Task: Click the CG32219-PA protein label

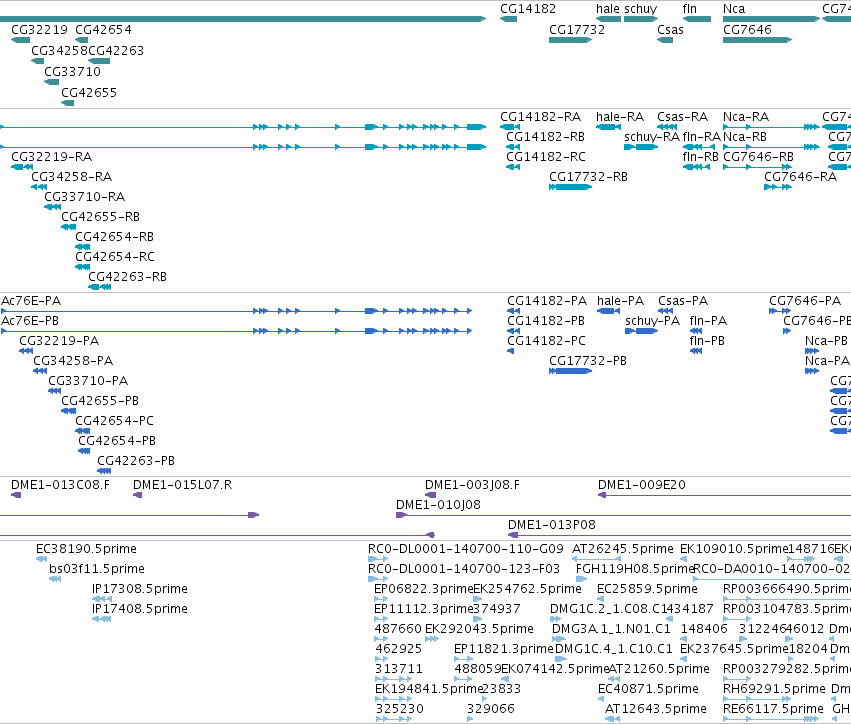Action: pyautogui.click(x=59, y=341)
